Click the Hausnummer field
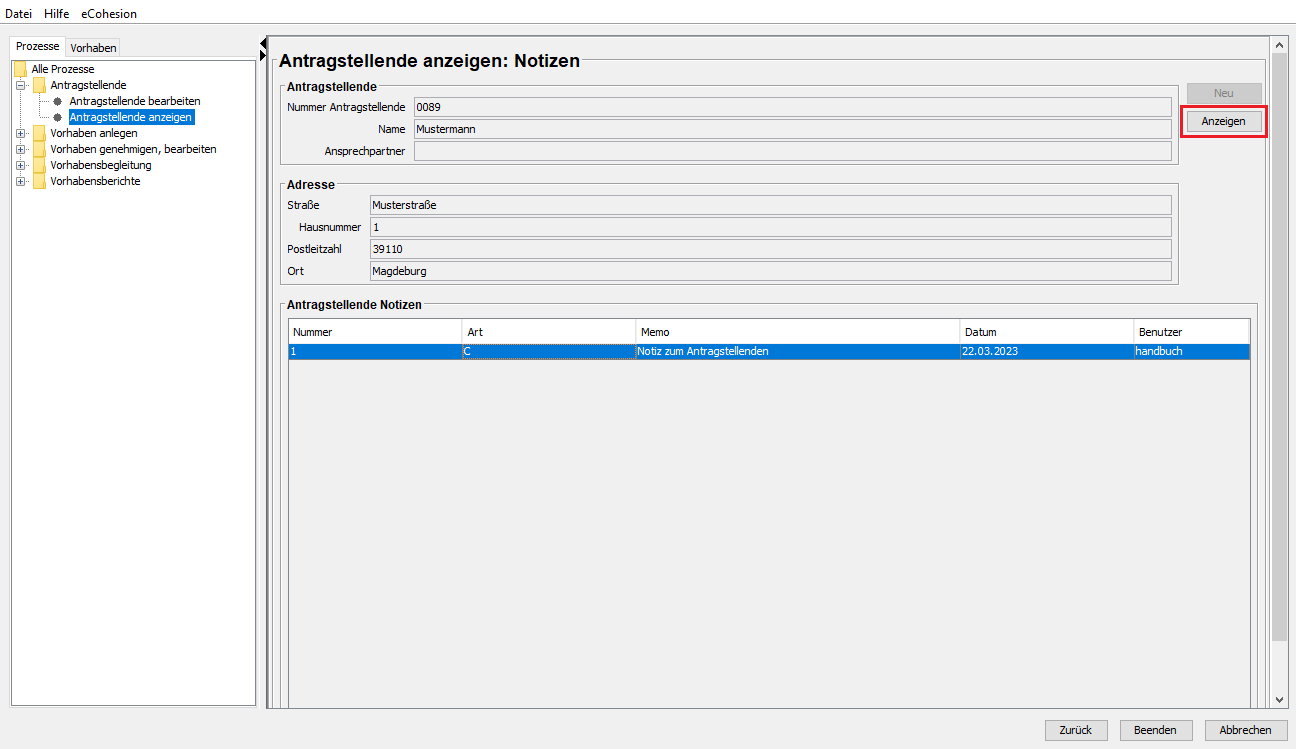 coord(770,227)
